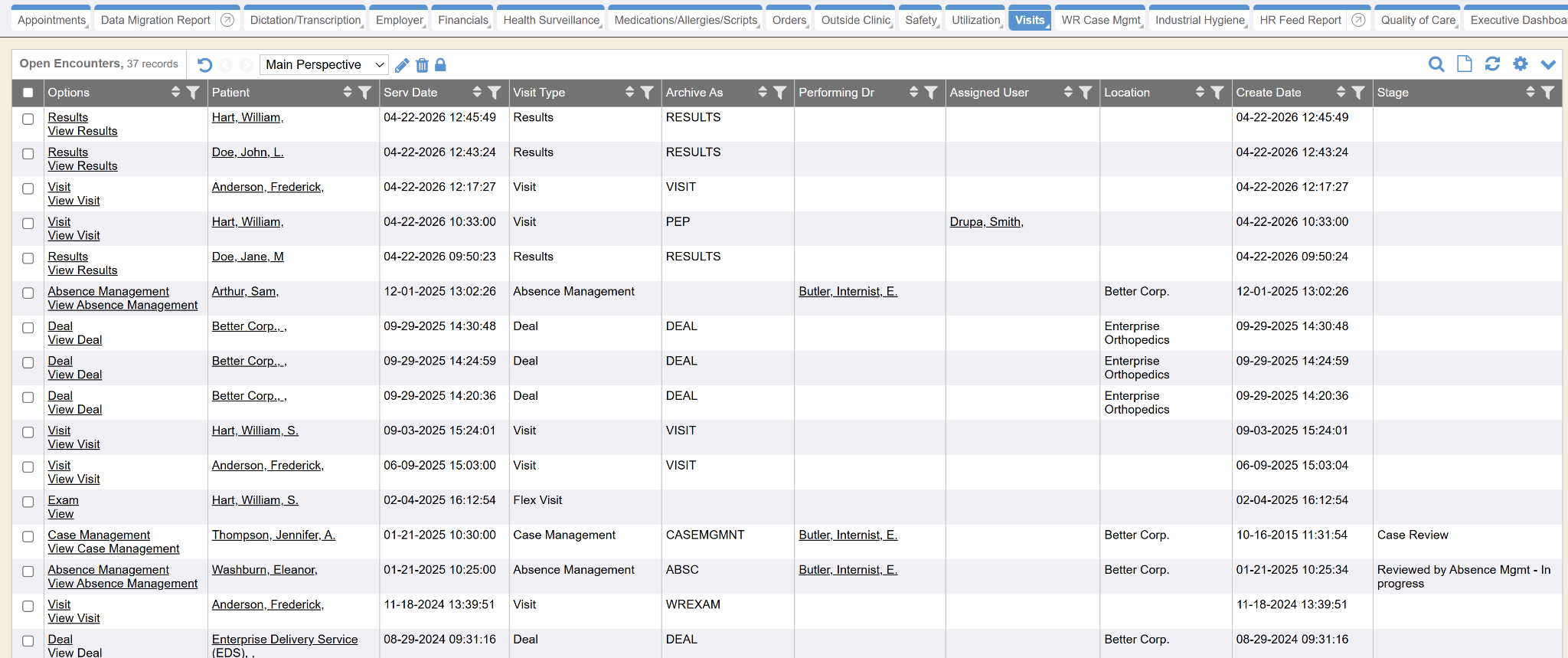Screen dimensions: 1568x658
Task: Open the View Case Management link
Action: click(113, 548)
